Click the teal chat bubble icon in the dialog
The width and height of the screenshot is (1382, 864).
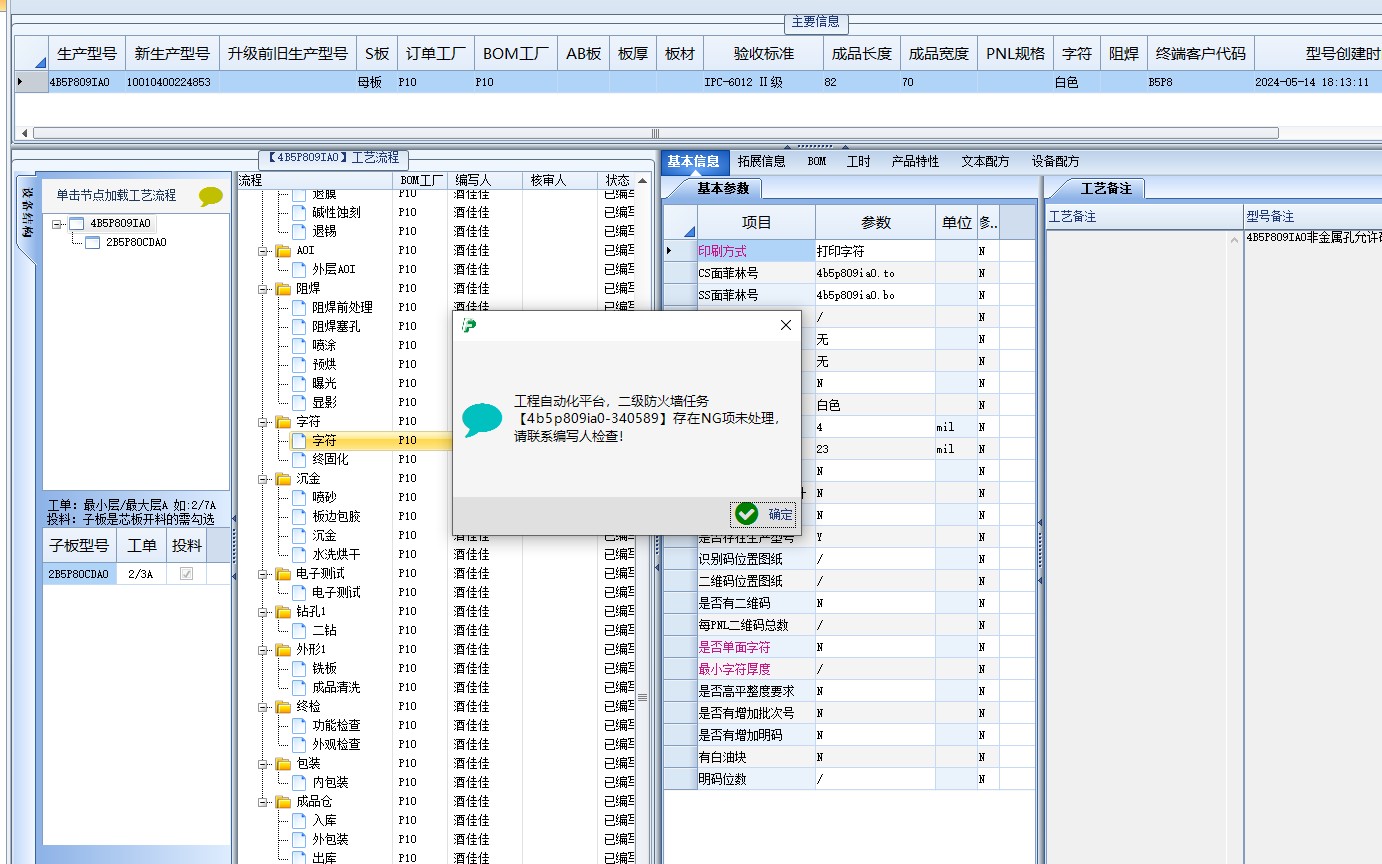pos(482,420)
